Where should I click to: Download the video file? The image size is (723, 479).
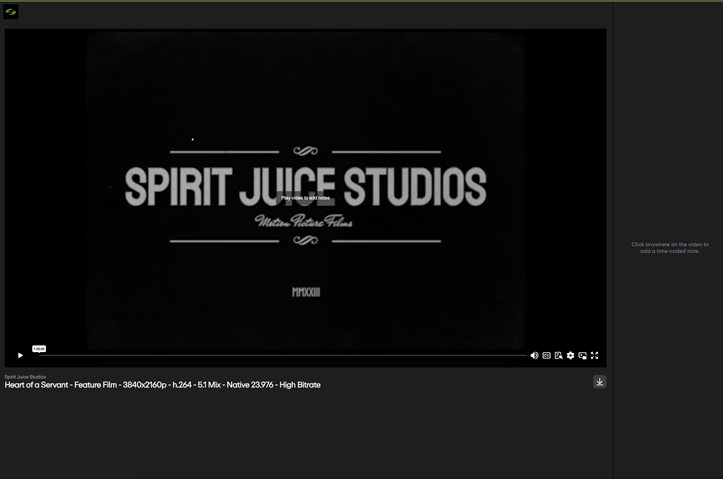599,382
